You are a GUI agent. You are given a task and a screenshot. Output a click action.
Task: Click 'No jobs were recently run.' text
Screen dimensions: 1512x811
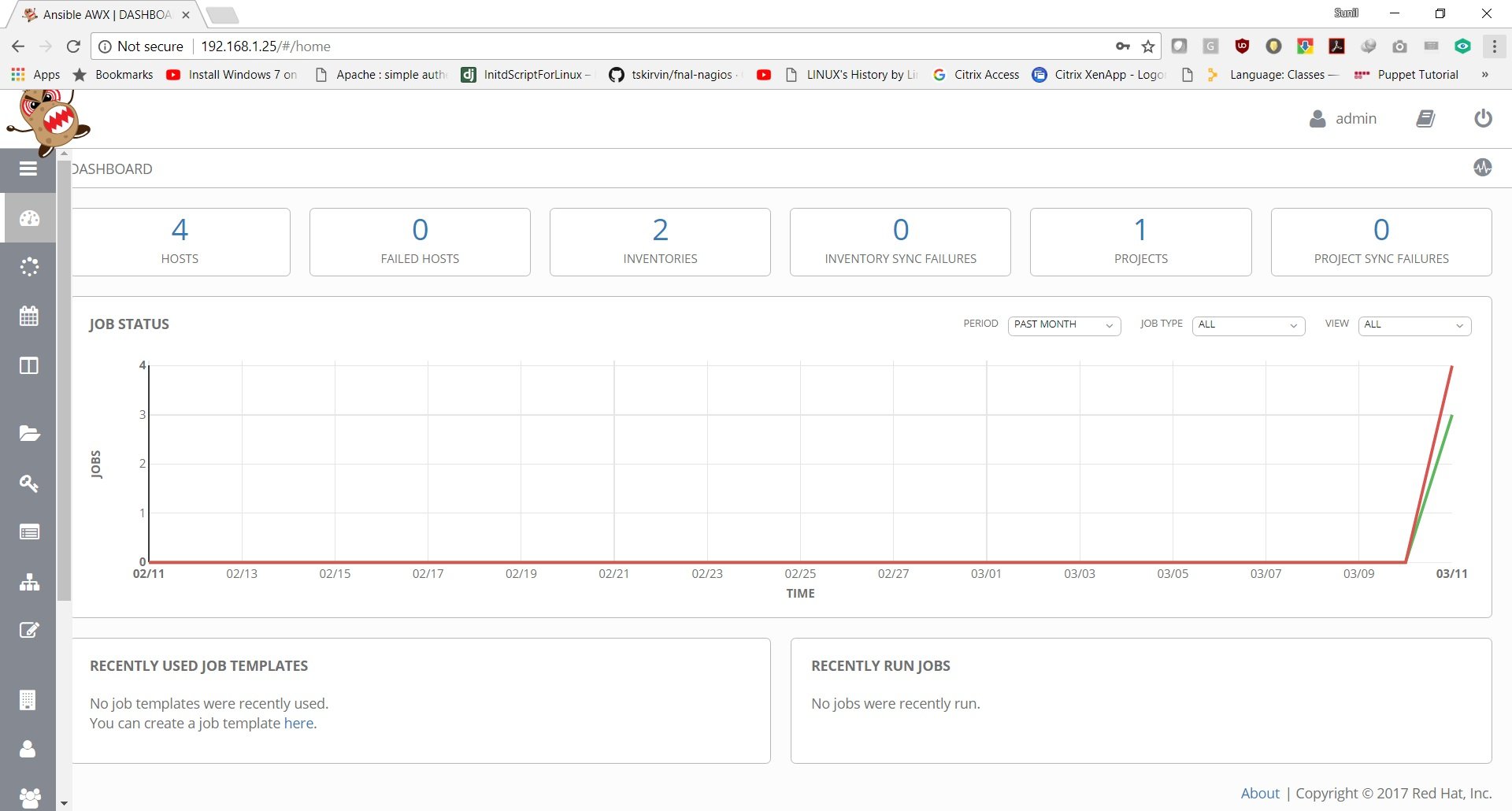(895, 703)
